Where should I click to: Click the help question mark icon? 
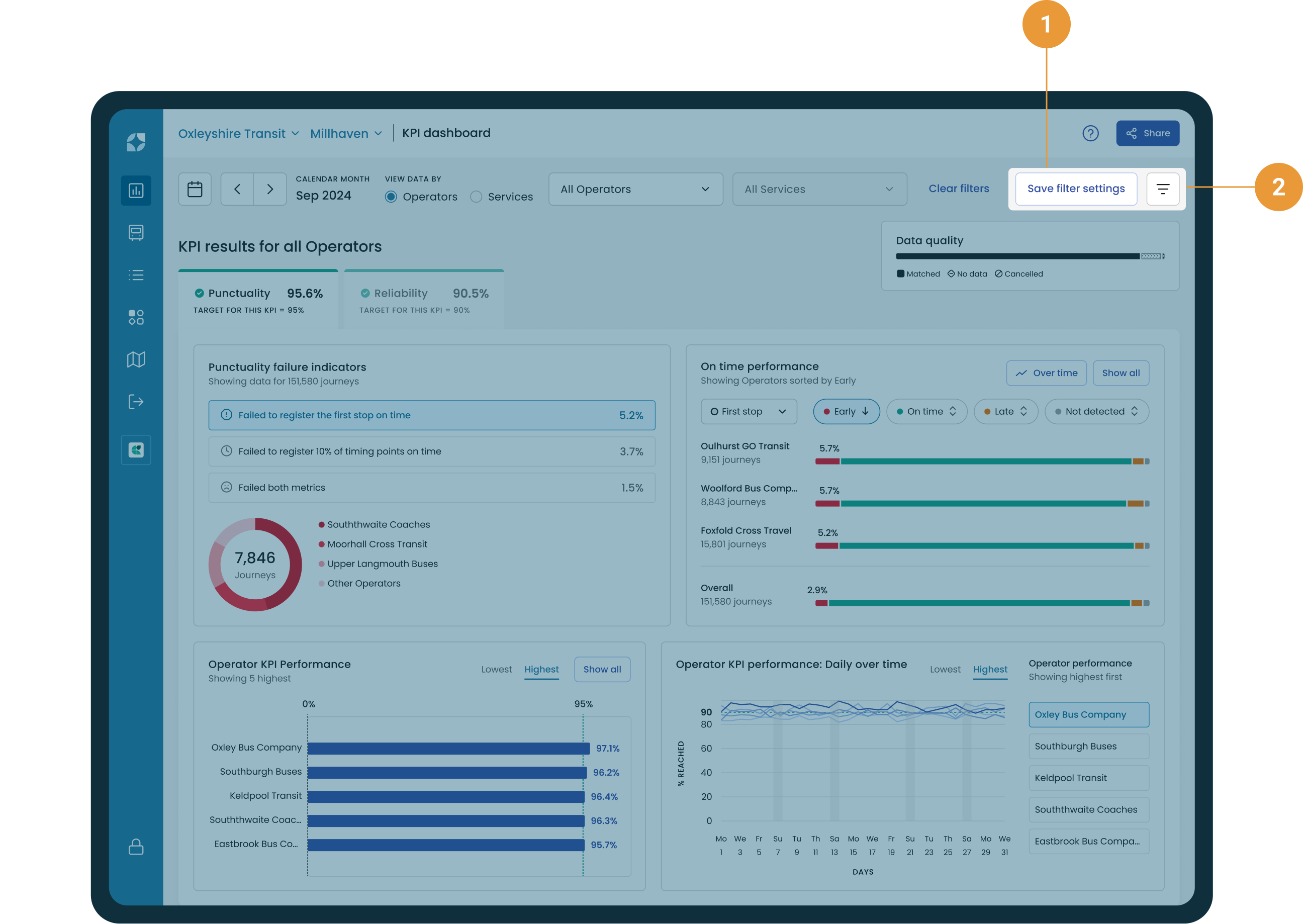pyautogui.click(x=1090, y=133)
